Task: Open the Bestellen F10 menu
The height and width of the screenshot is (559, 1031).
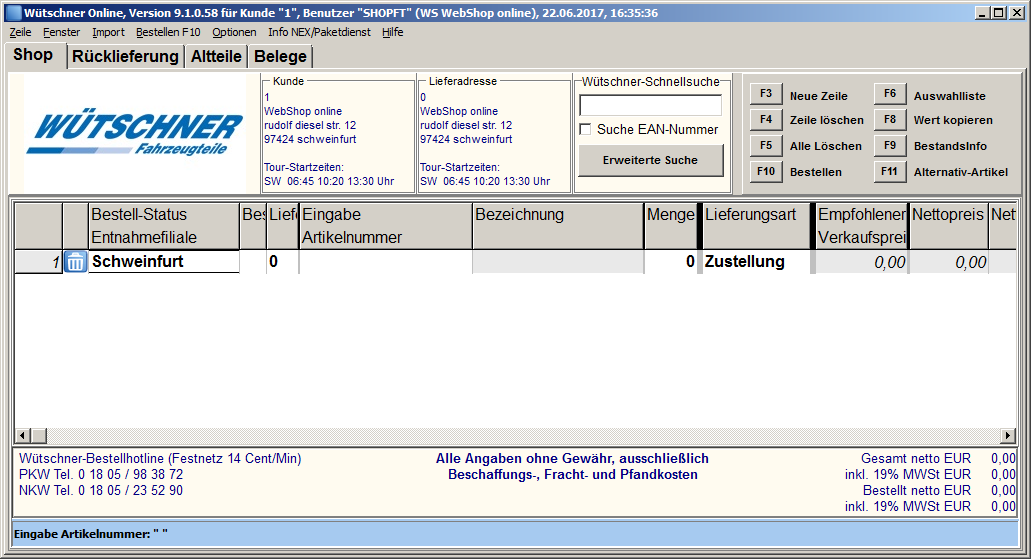Action: point(168,32)
